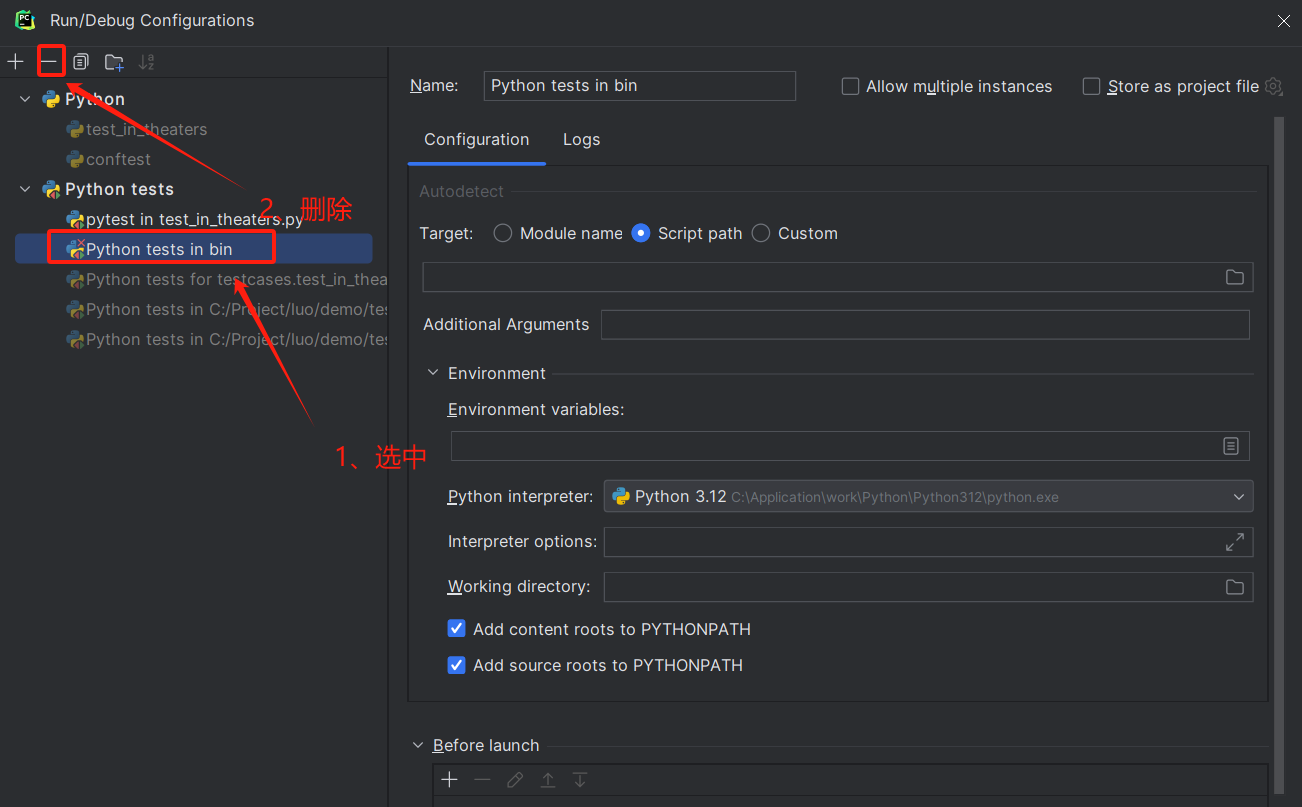1302x807 pixels.
Task: Add a new run configuration
Action: 15,62
